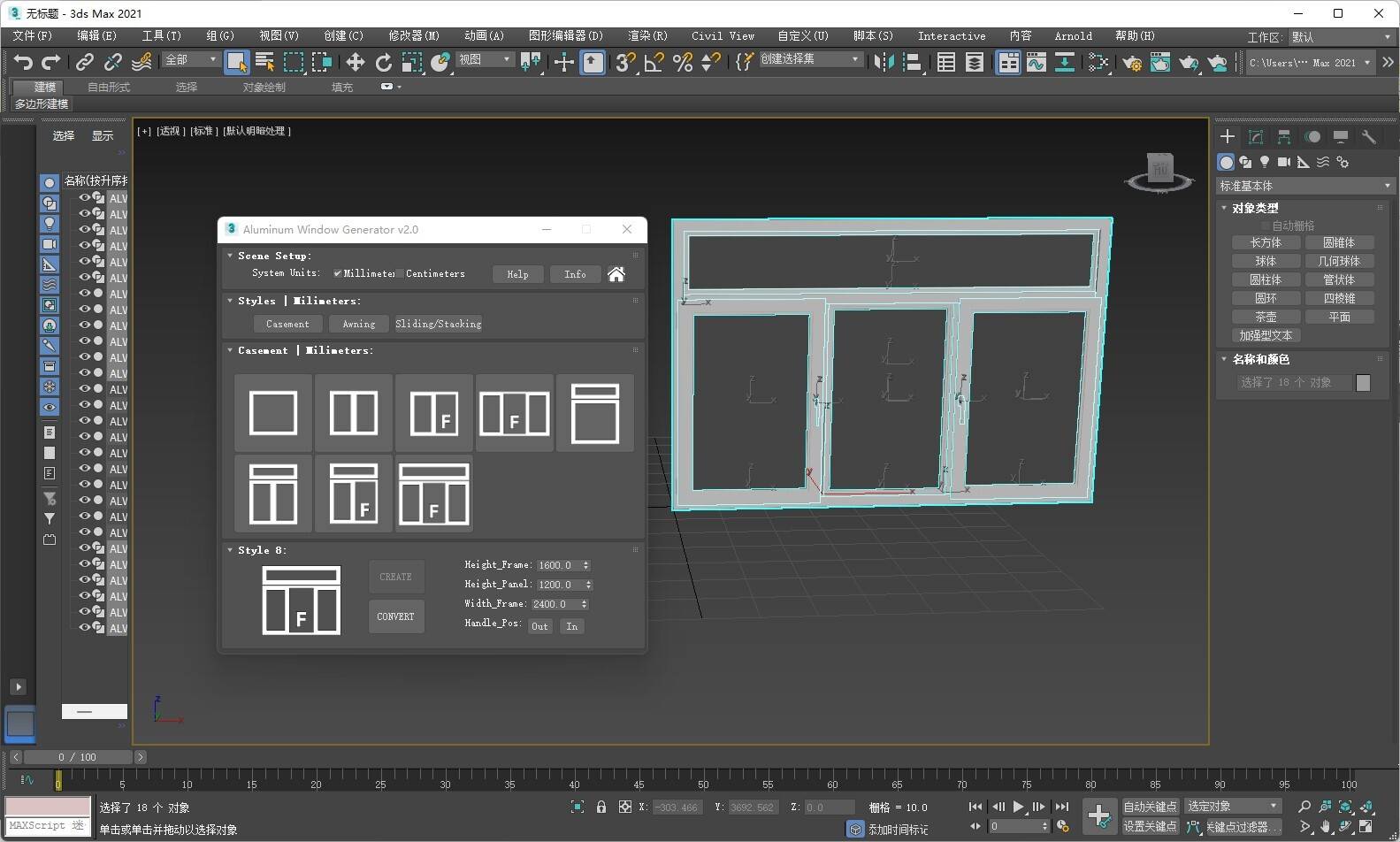This screenshot has height=842, width=1400.
Task: Open Select by Name tool
Action: tap(264, 62)
